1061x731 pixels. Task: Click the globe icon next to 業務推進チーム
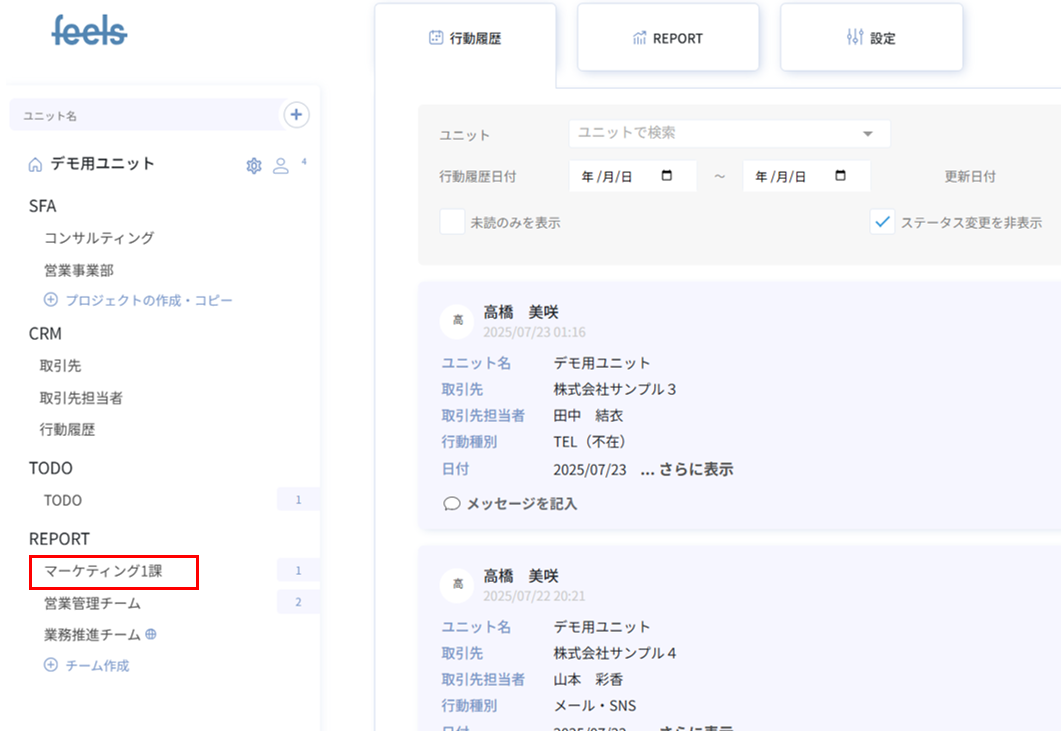click(x=151, y=634)
